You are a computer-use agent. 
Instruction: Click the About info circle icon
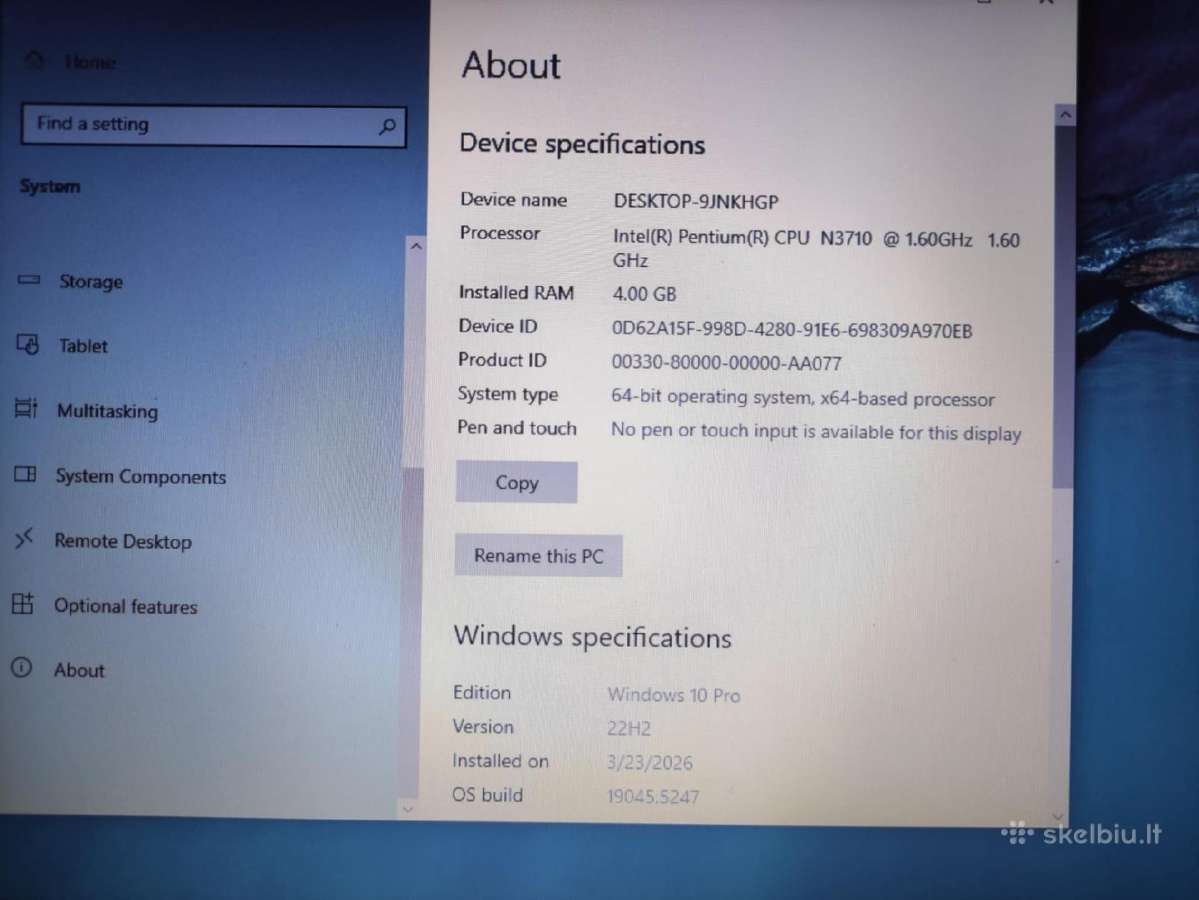[21, 668]
